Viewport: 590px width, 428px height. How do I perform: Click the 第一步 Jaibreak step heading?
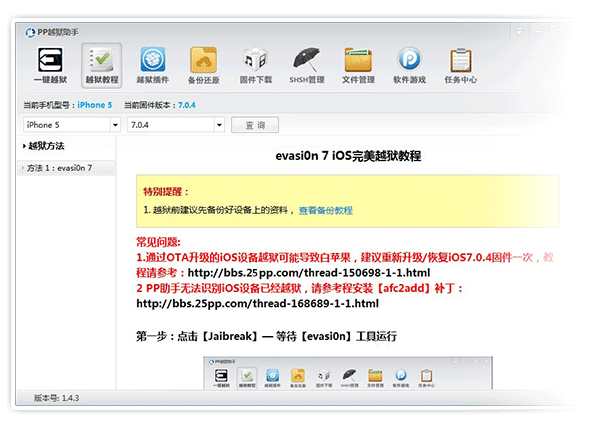[x=266, y=336]
